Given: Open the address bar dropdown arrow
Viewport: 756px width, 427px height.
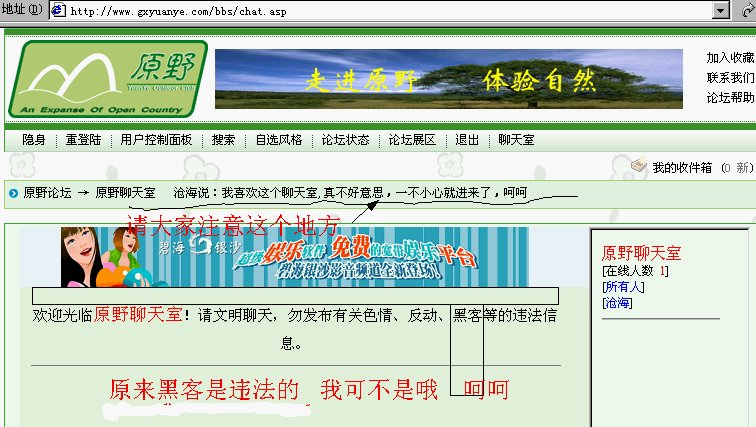Looking at the screenshot, I should point(747,10).
